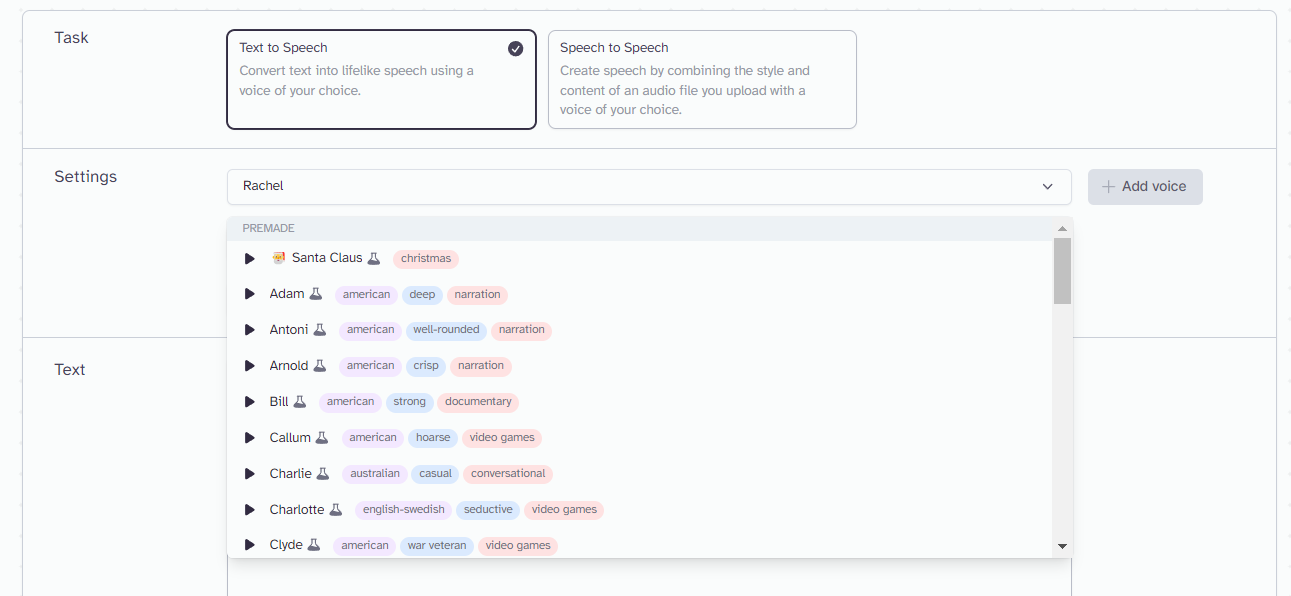Click the voice list scroll down arrow
1291x596 pixels.
(1062, 546)
